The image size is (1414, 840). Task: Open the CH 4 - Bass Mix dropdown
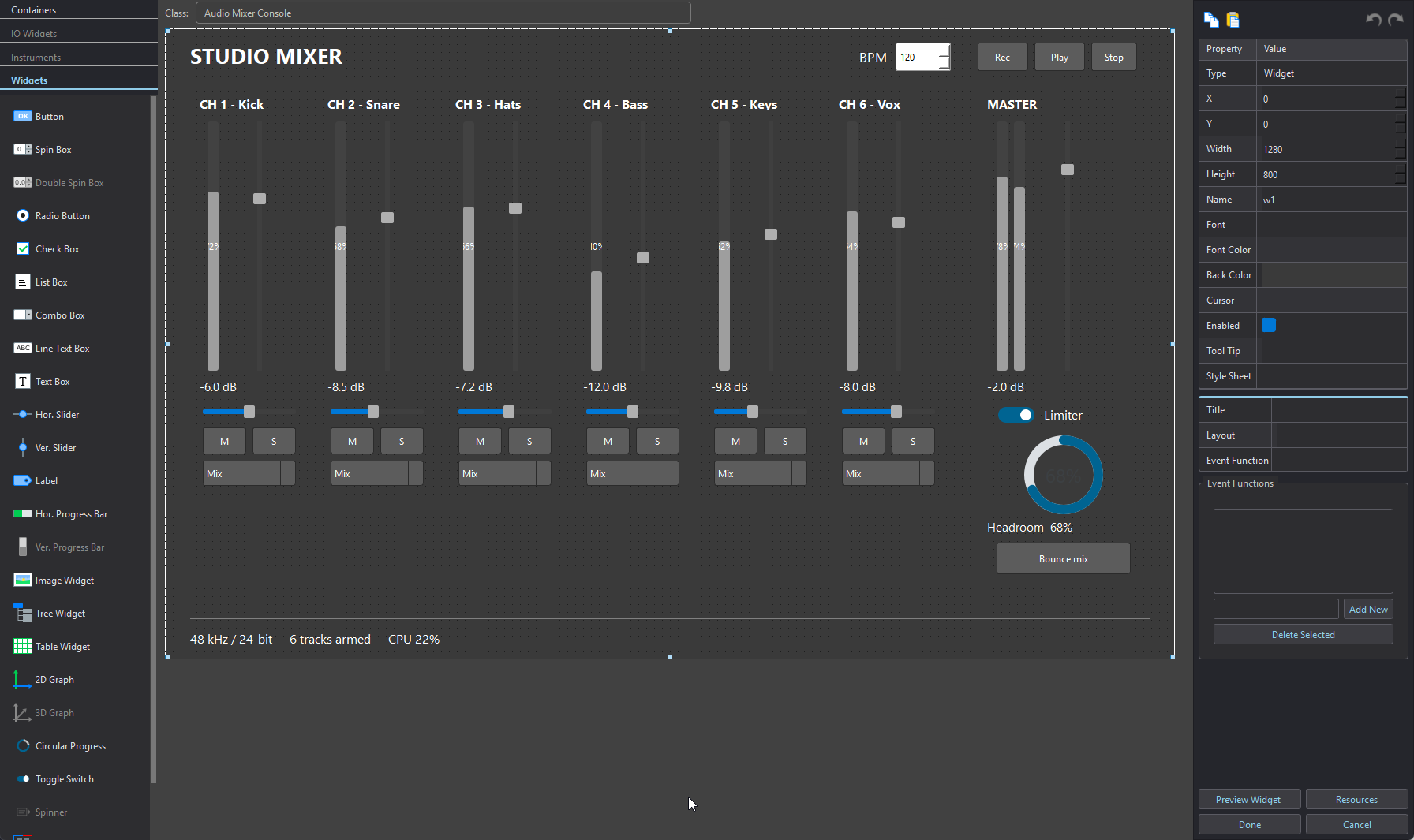pos(633,473)
